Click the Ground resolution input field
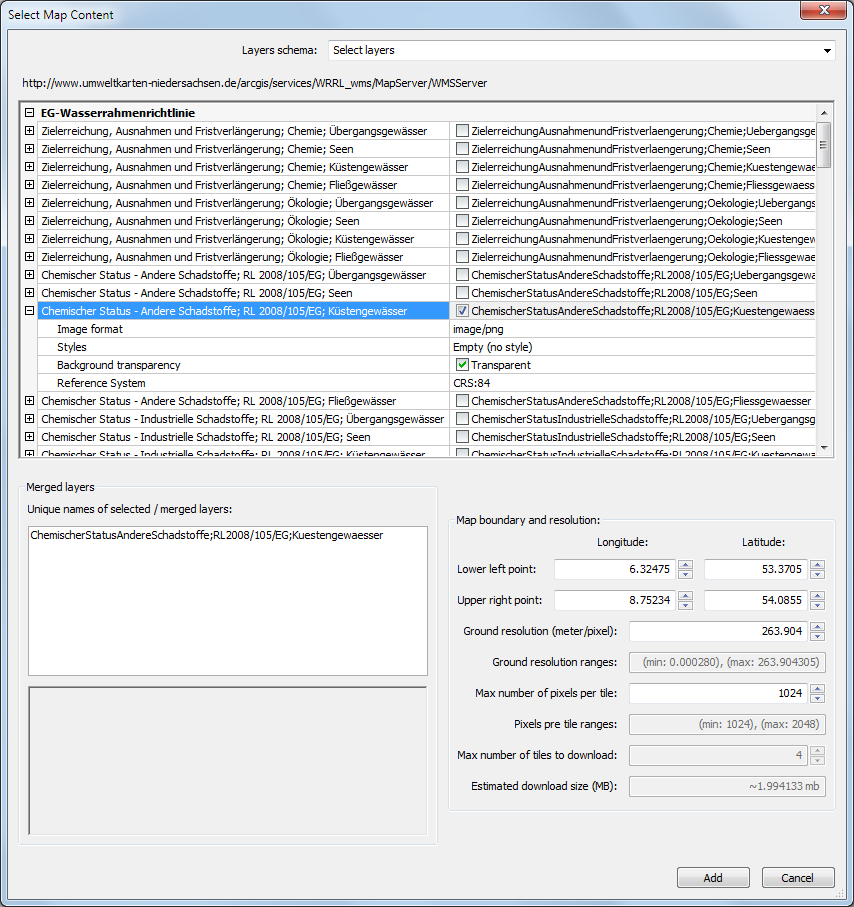The image size is (854, 907). pyautogui.click(x=717, y=632)
